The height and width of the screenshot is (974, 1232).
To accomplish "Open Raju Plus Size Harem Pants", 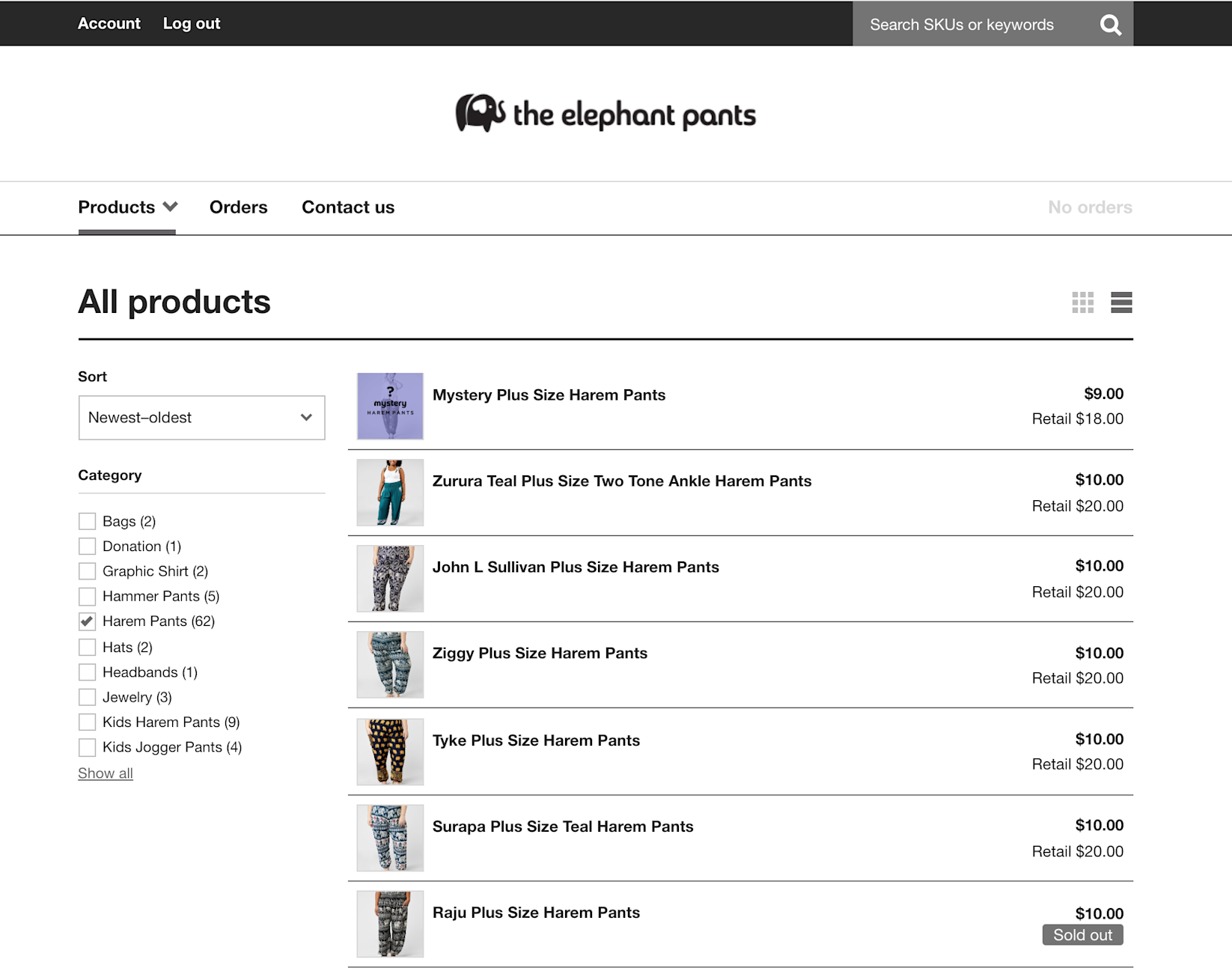I will click(x=536, y=913).
